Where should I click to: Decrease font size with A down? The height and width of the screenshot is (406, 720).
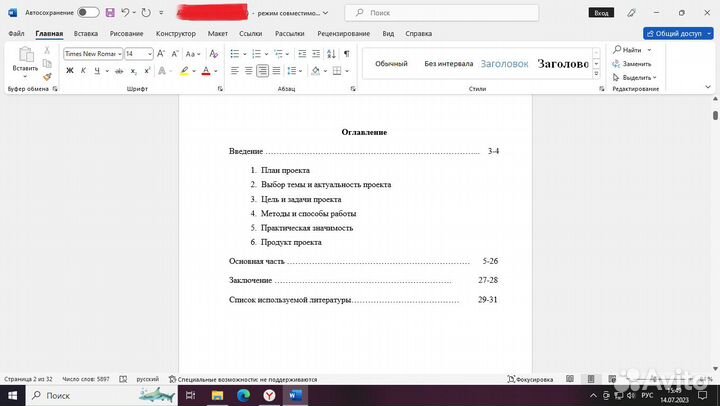174,54
